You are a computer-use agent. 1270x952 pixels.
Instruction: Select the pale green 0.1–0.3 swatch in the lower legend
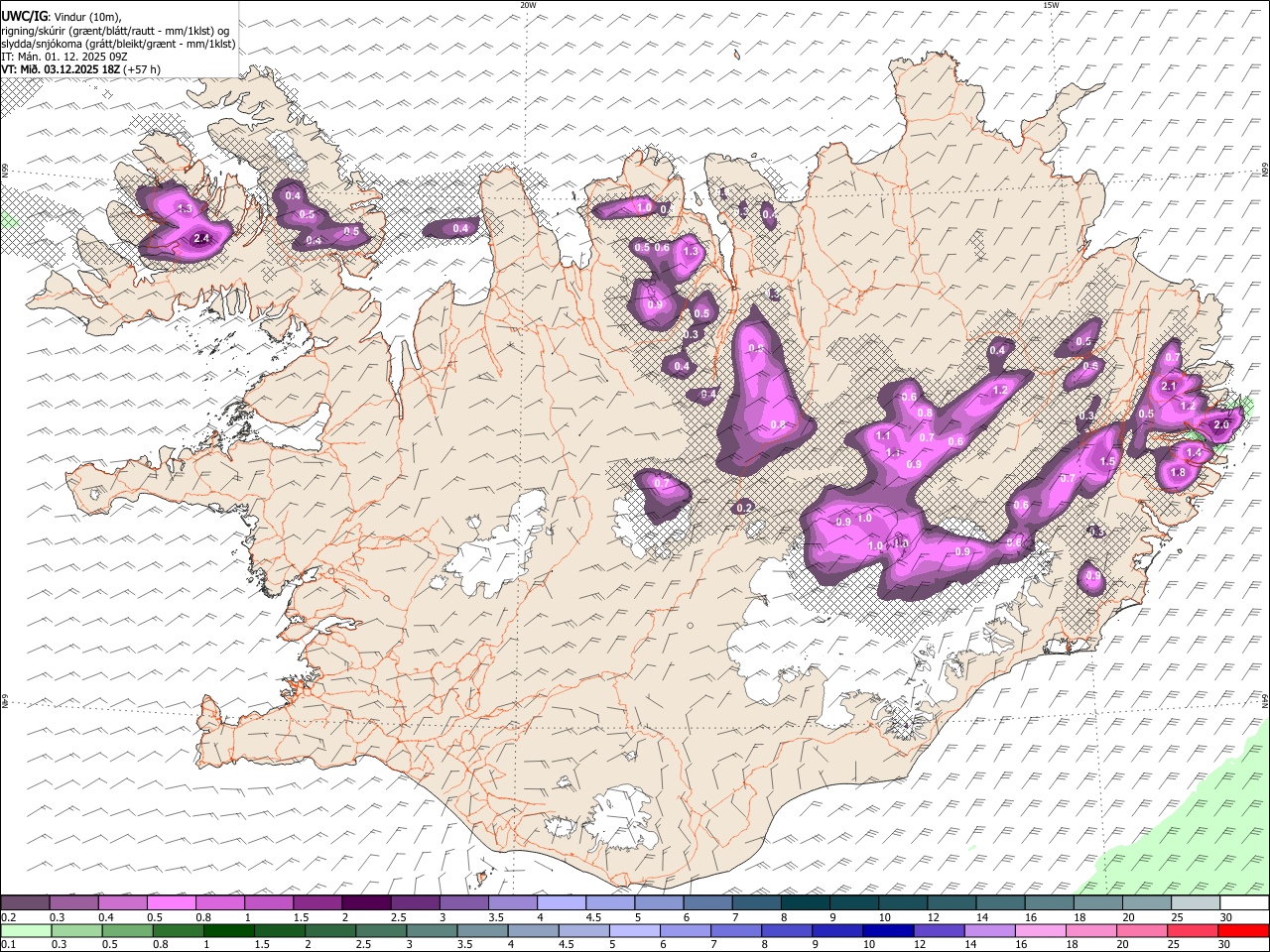[x=25, y=930]
